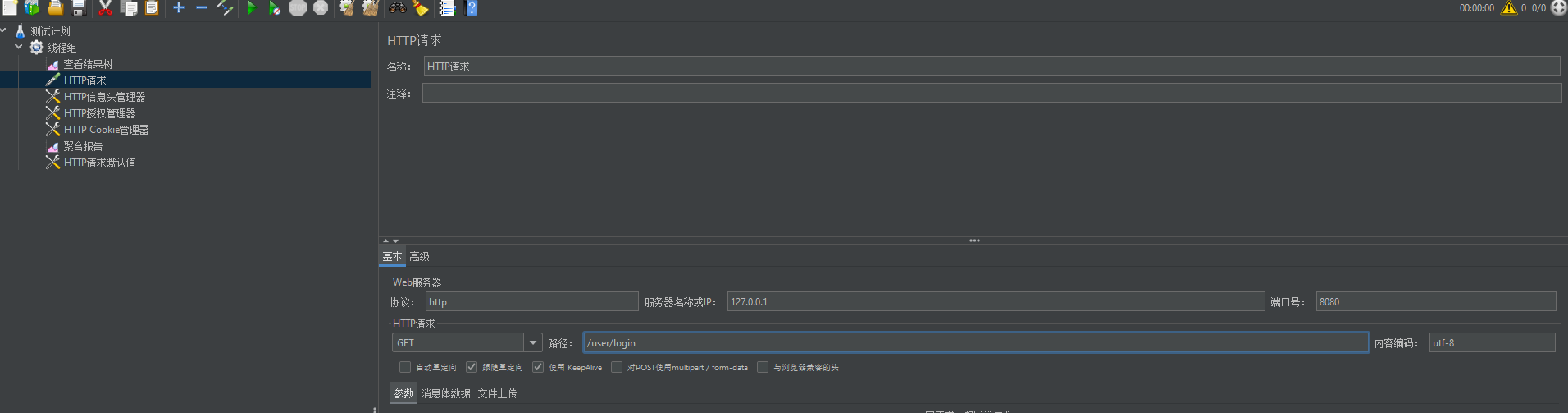Copy the selected element via toolbar
Image resolution: width=1568 pixels, height=413 pixels.
click(x=129, y=7)
